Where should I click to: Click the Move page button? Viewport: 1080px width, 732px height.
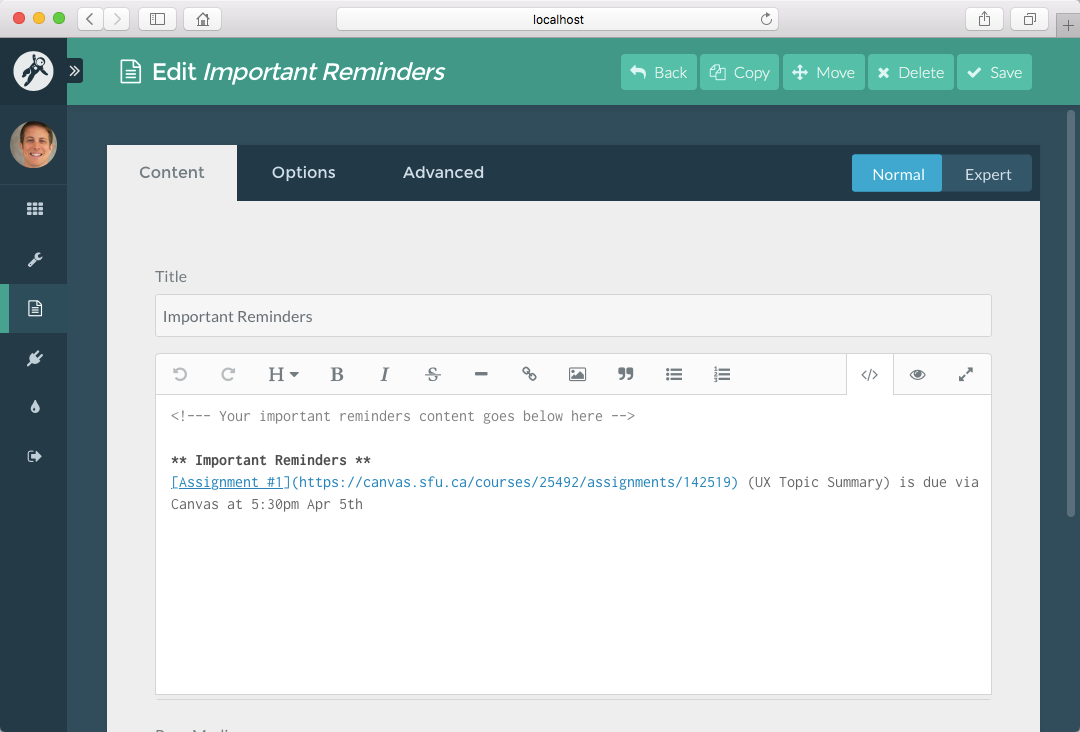coord(824,72)
